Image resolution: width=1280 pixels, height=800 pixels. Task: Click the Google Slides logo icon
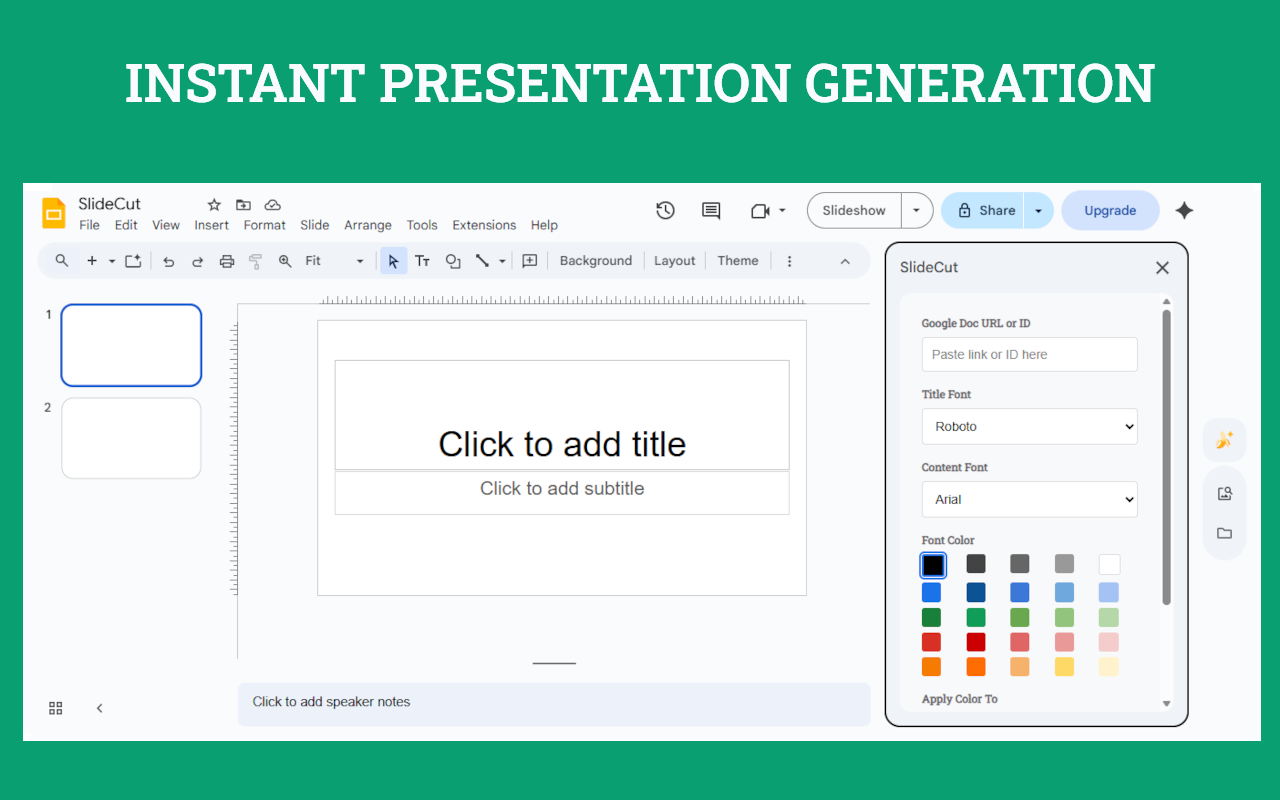(53, 213)
